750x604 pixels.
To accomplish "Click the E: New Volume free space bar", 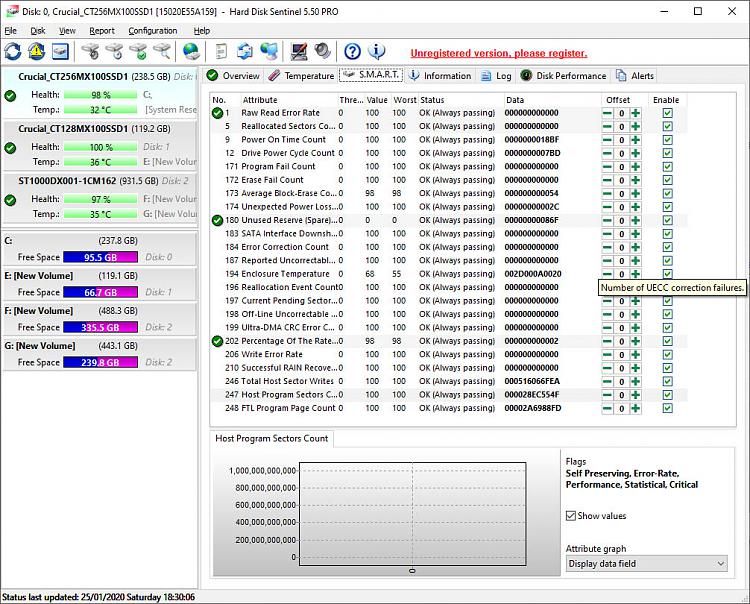I will (100, 292).
